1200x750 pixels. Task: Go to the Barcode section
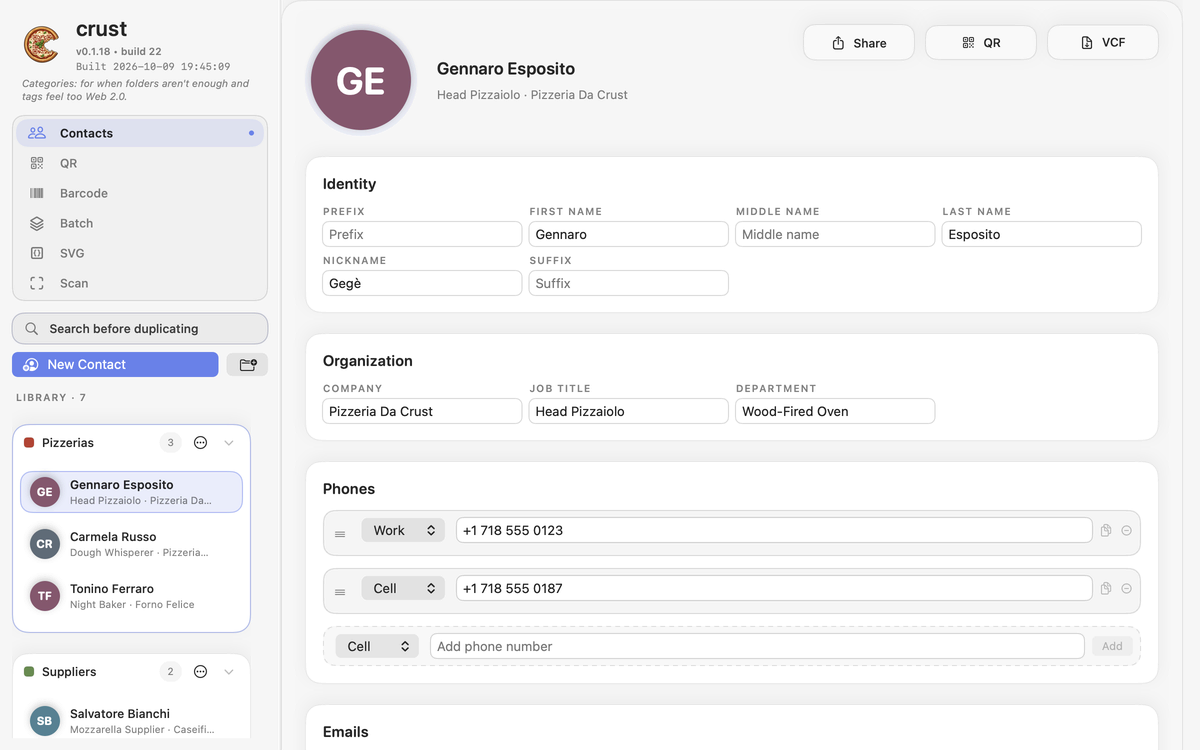point(140,193)
